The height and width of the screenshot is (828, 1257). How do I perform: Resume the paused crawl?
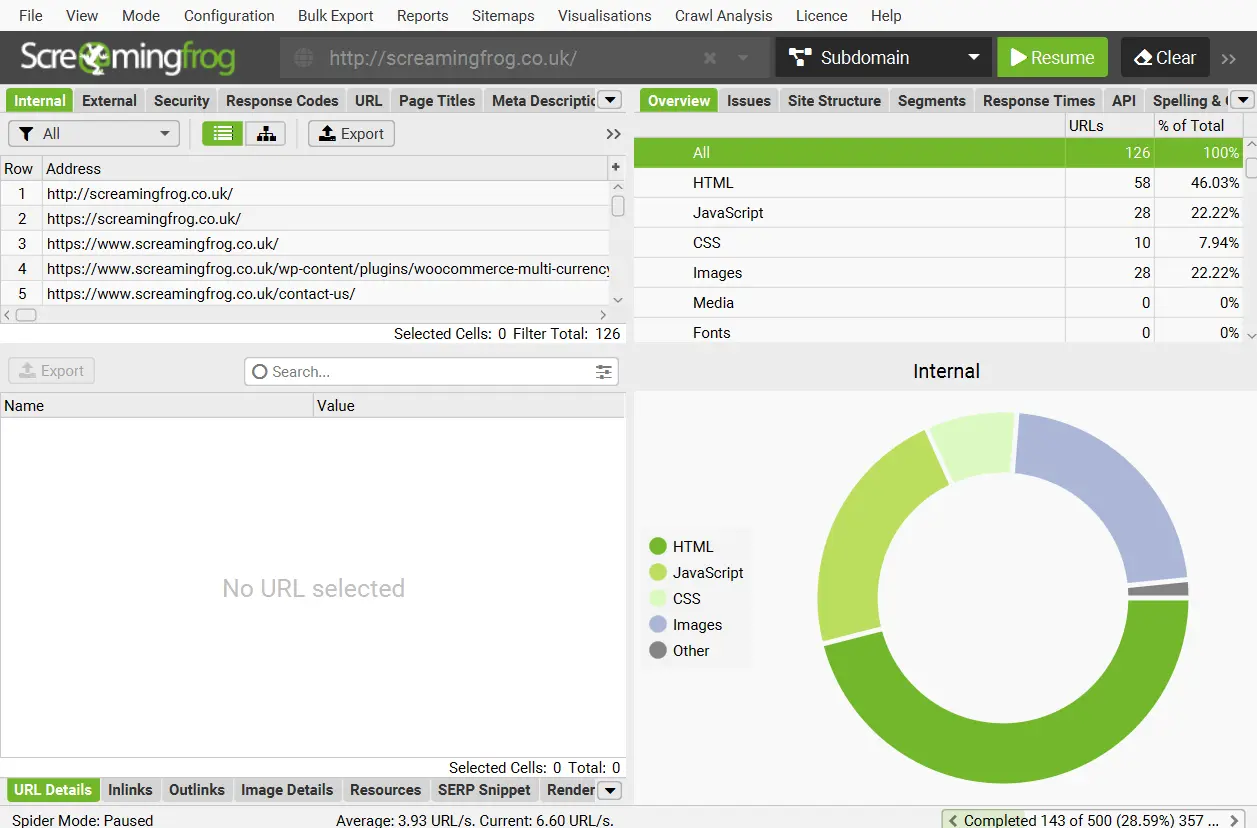tap(1052, 58)
